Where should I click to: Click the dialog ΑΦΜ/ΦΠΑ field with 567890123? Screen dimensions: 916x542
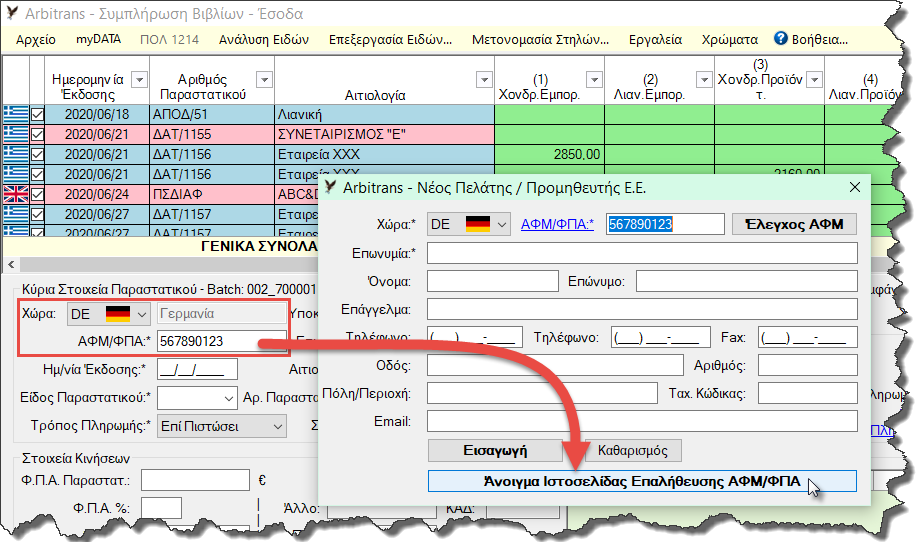coord(665,224)
